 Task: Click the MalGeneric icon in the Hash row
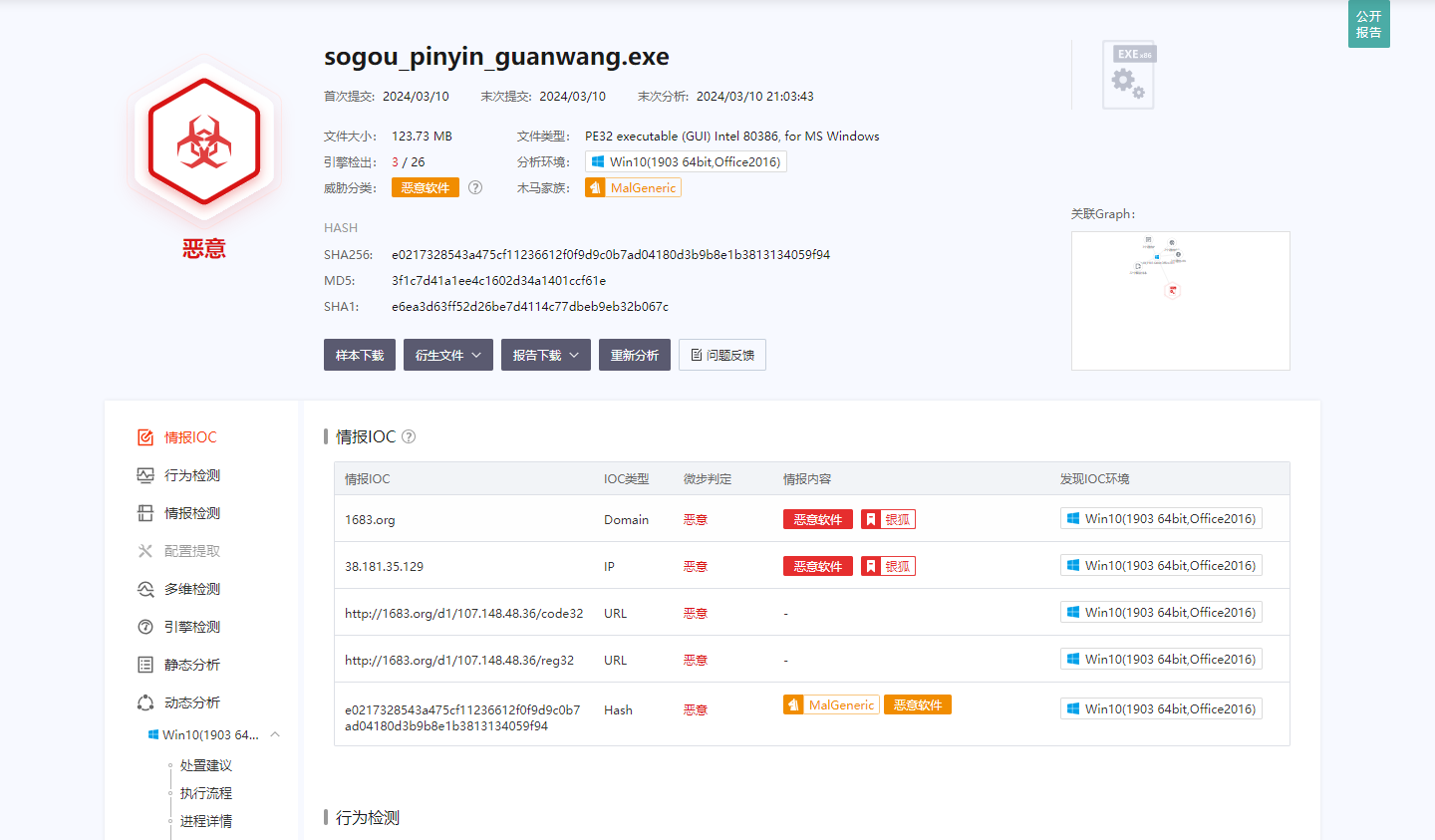click(793, 704)
